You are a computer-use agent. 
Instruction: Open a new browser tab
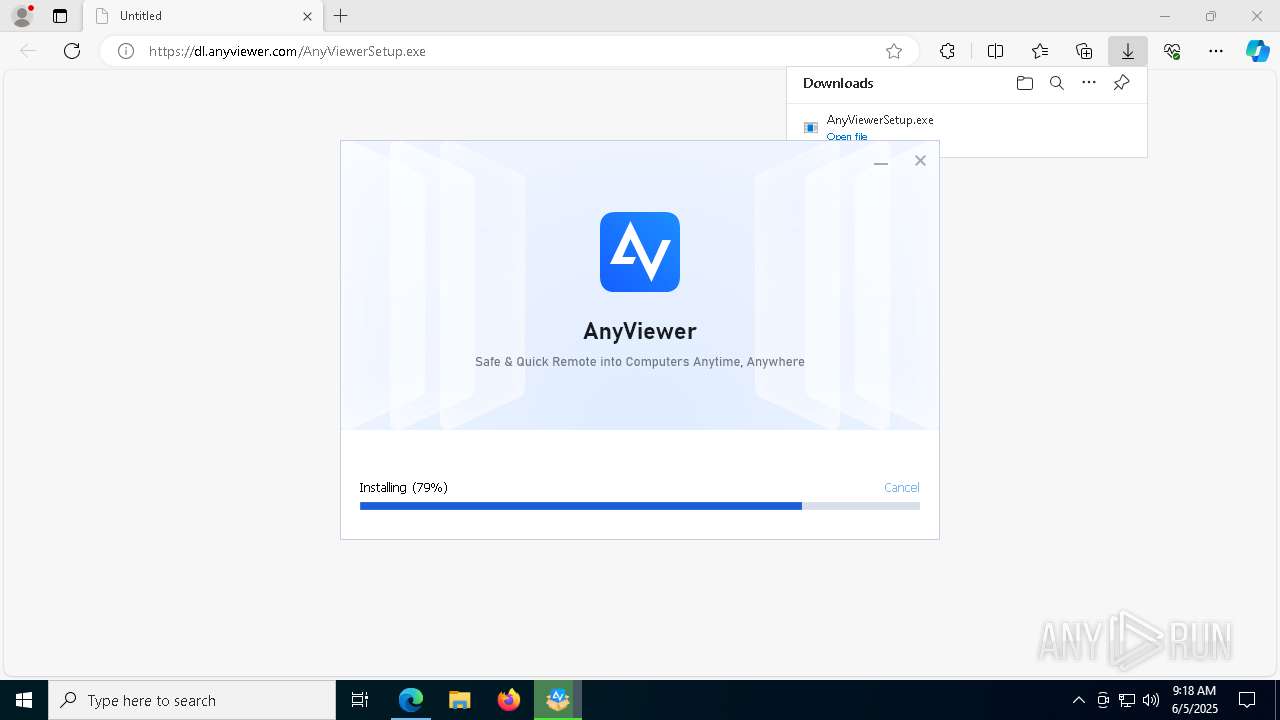[x=341, y=16]
